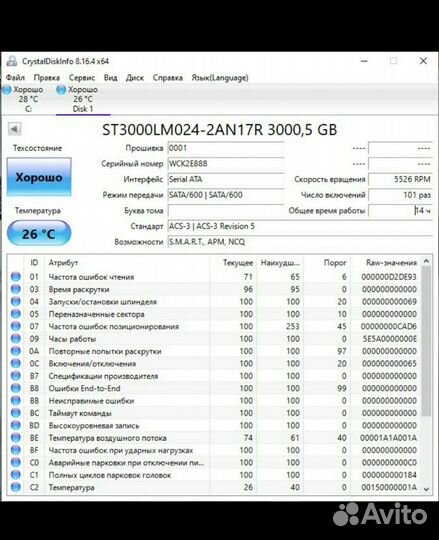Click status icon of row B8 End-to-End
The height and width of the screenshot is (540, 439).
point(15,388)
